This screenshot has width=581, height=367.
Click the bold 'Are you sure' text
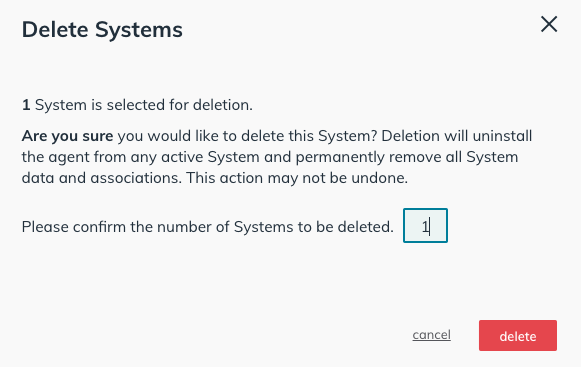click(67, 136)
